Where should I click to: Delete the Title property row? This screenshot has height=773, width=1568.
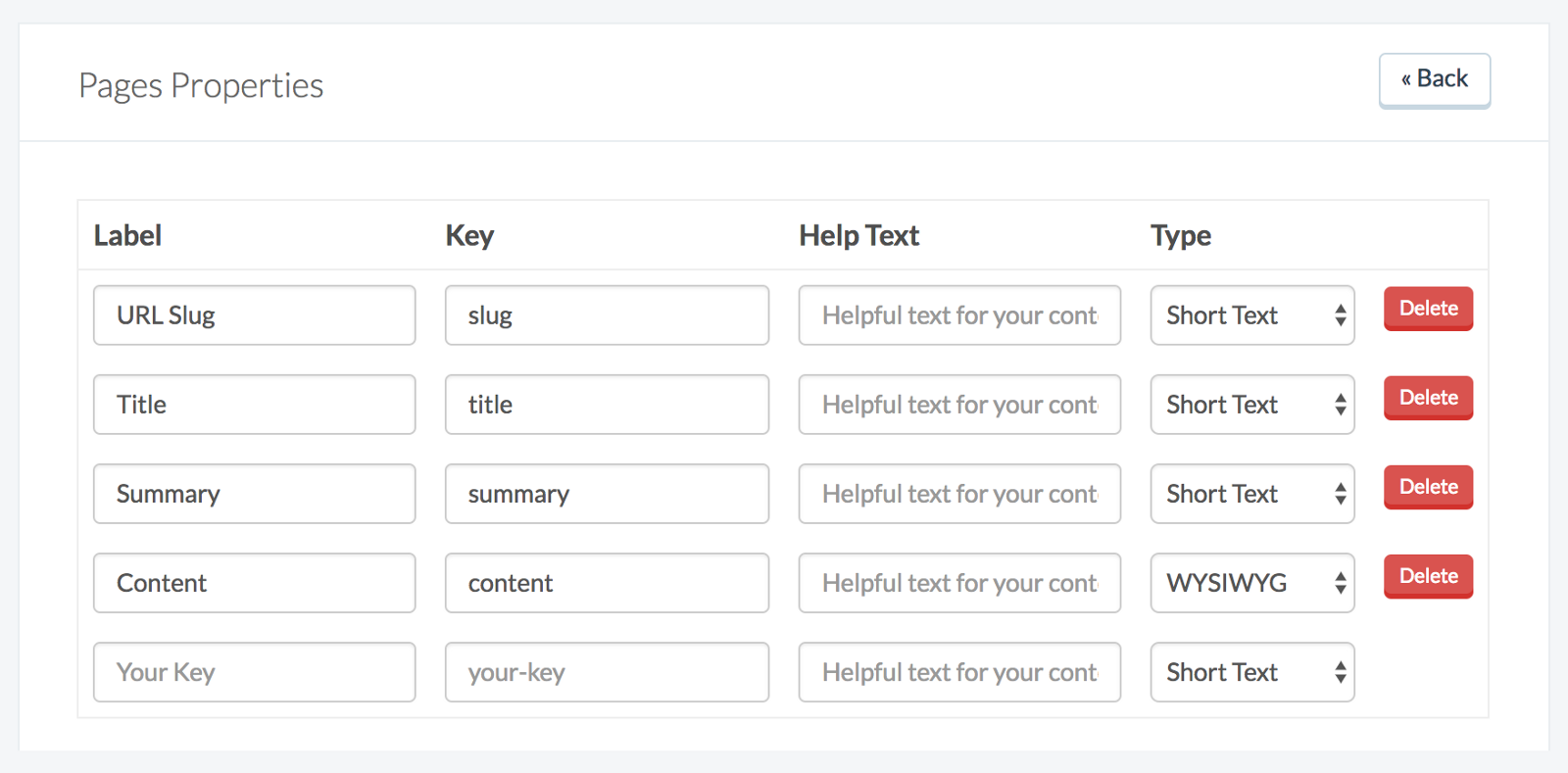pyautogui.click(x=1428, y=398)
